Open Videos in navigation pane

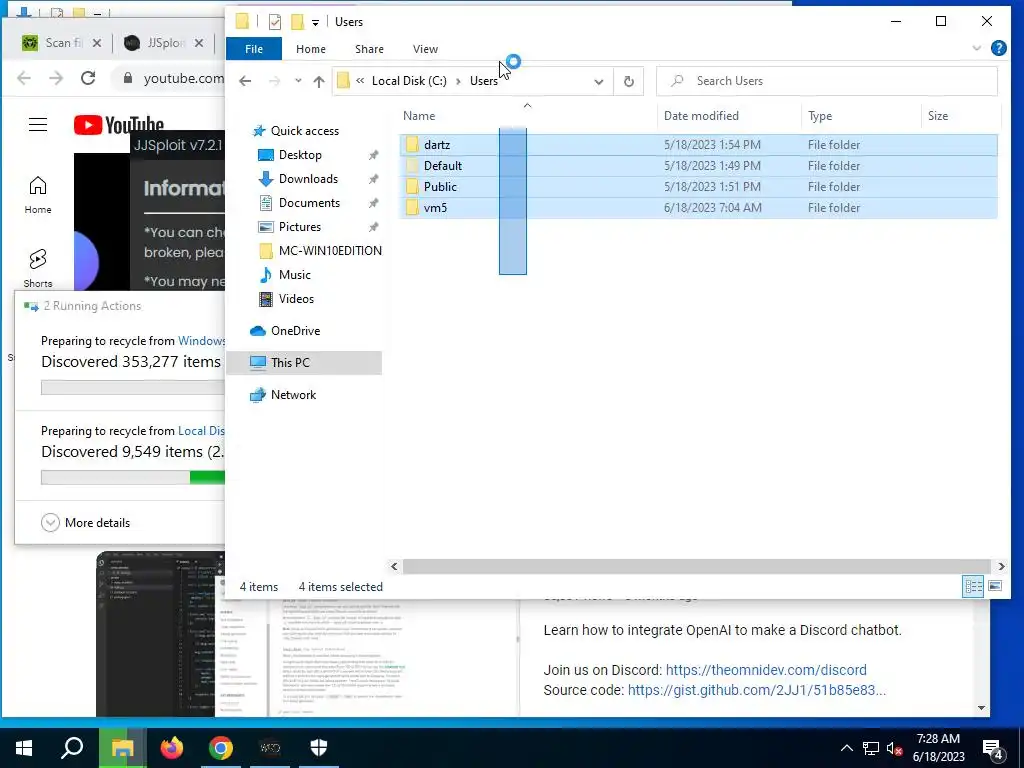pyautogui.click(x=296, y=299)
